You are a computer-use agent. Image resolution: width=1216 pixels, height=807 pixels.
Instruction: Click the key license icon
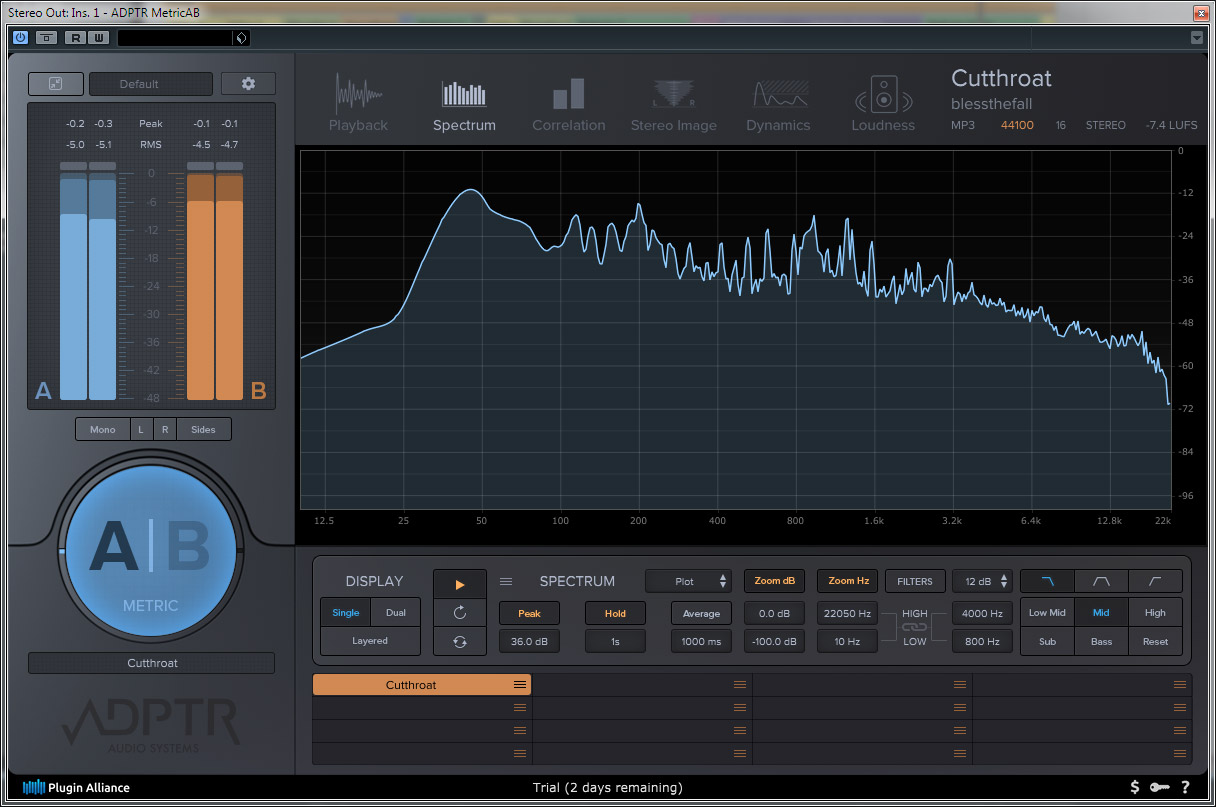tap(1160, 788)
